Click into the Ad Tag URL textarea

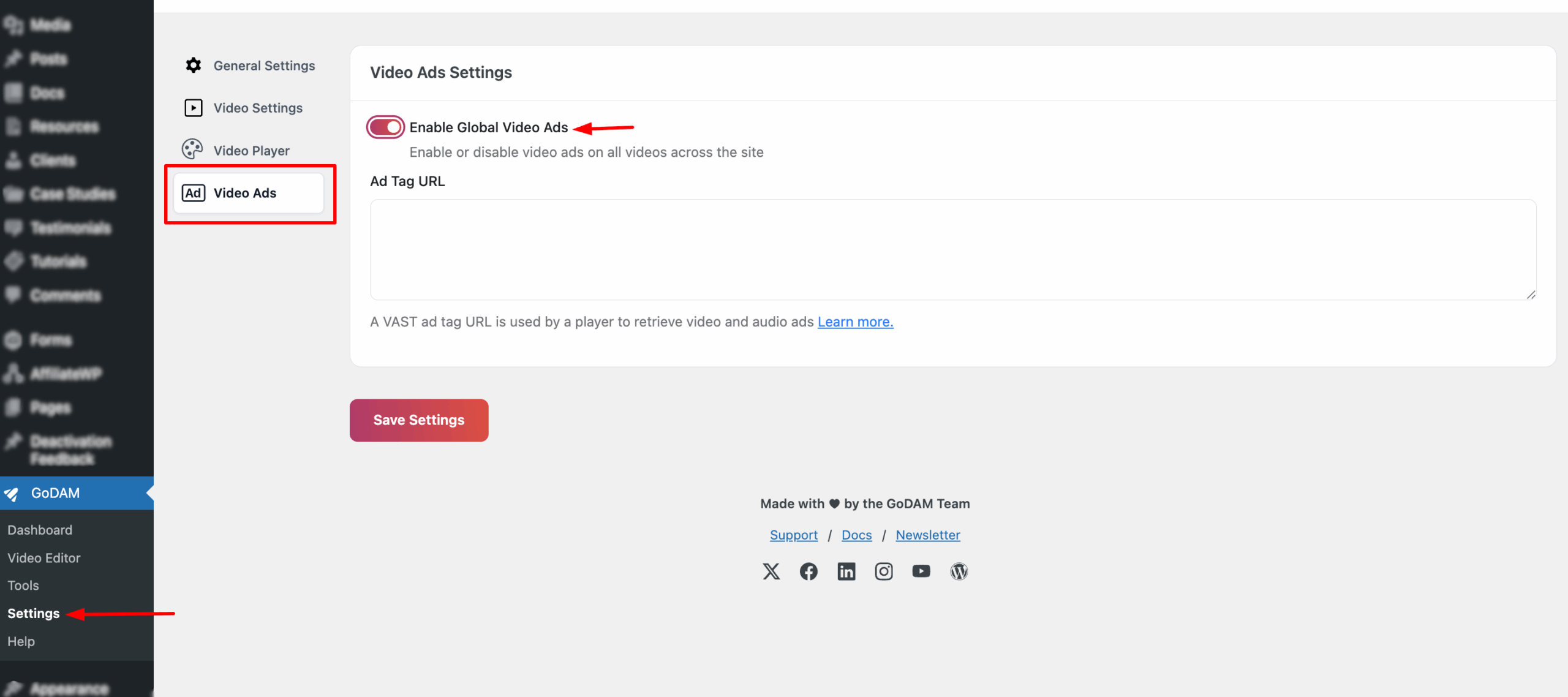pyautogui.click(x=952, y=249)
